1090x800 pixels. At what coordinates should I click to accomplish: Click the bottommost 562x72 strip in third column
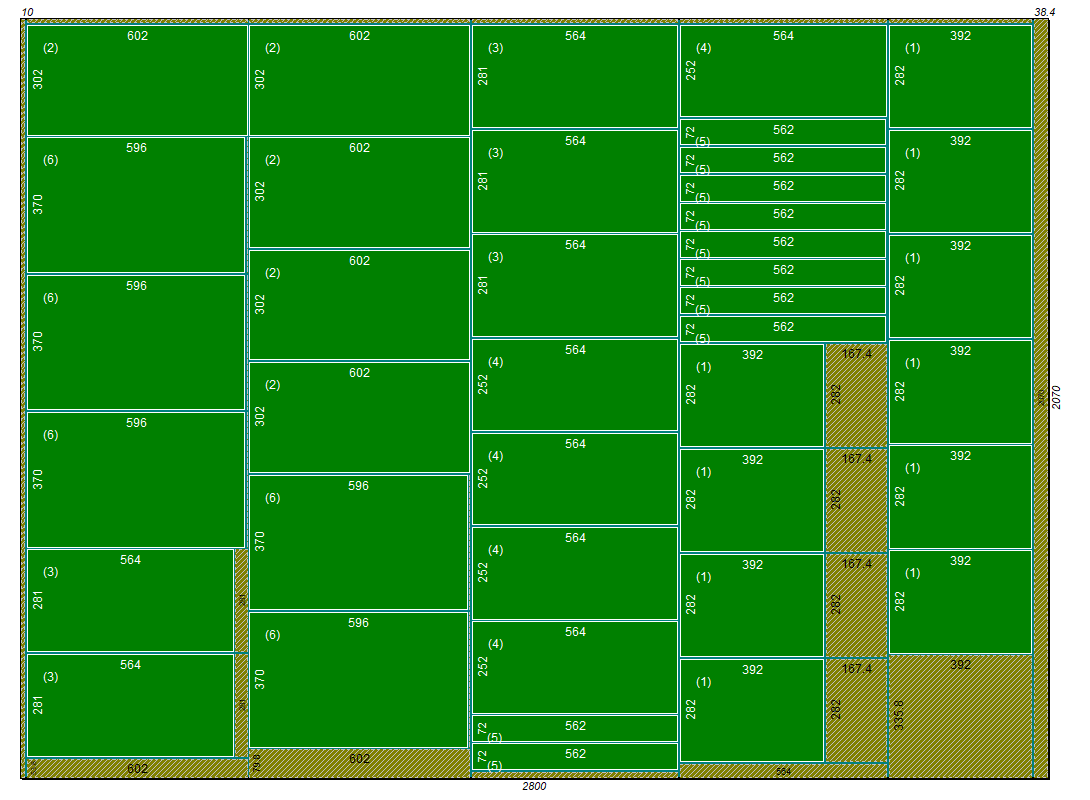click(x=575, y=757)
